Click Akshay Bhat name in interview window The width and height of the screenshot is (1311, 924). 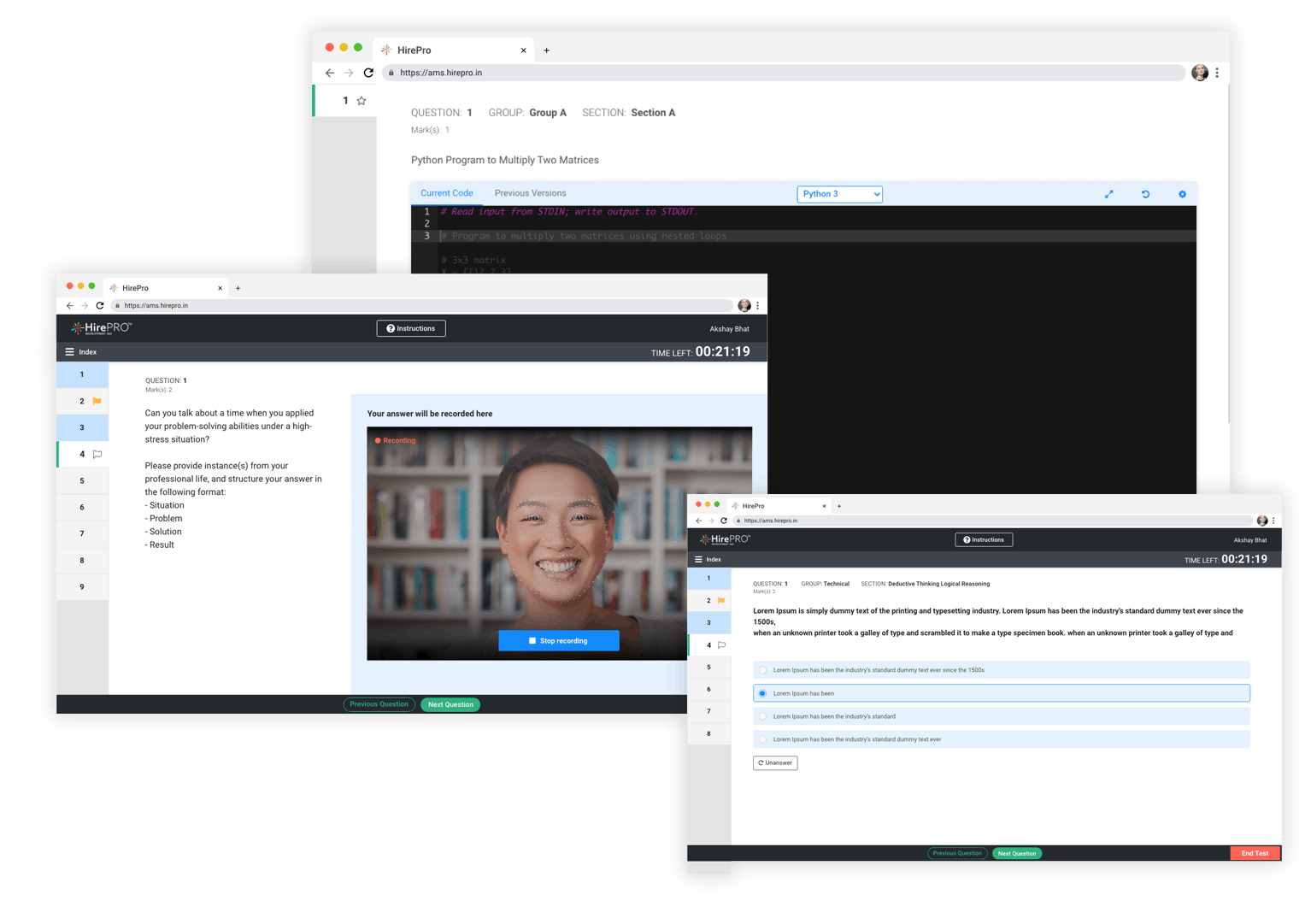point(729,328)
